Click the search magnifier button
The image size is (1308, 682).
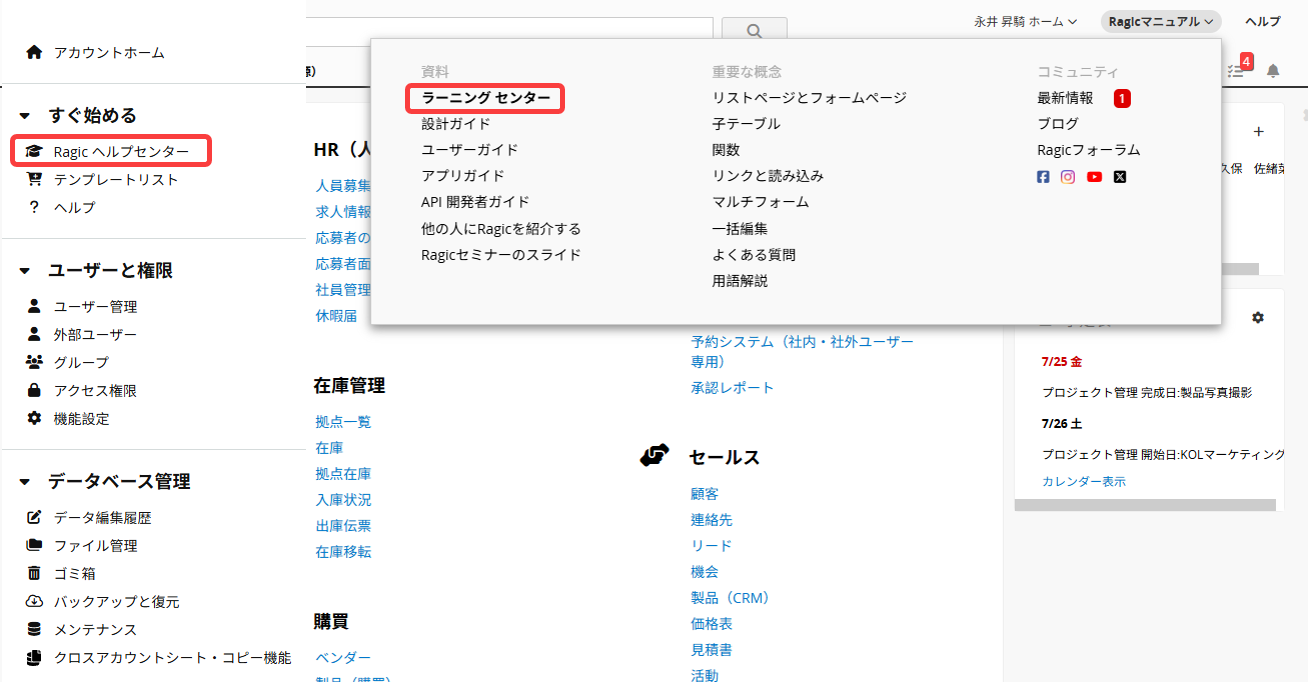click(754, 31)
